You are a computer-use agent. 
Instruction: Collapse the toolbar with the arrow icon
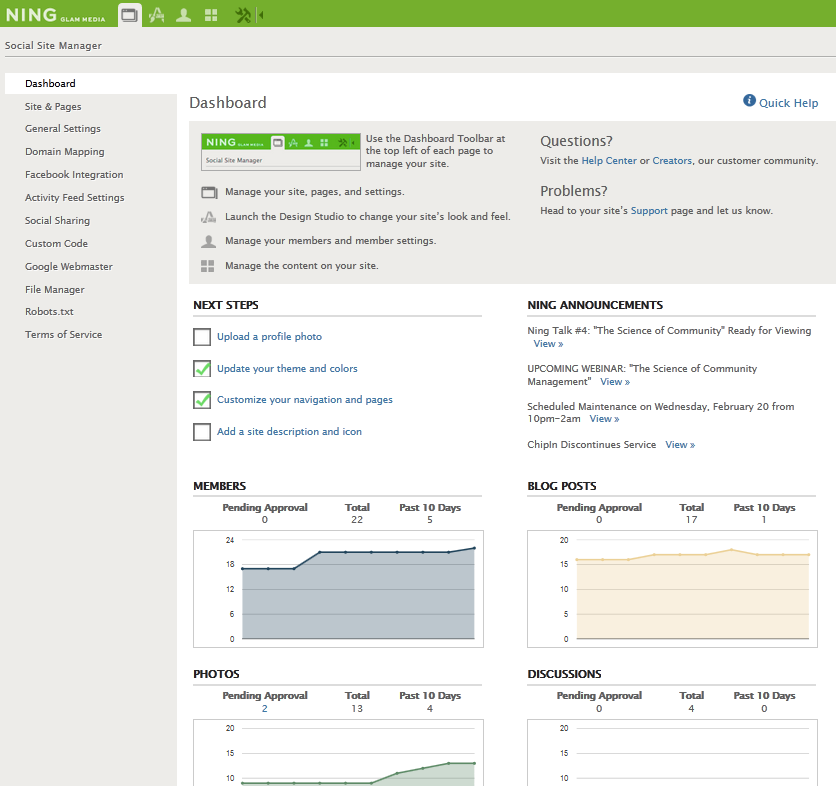click(x=260, y=15)
